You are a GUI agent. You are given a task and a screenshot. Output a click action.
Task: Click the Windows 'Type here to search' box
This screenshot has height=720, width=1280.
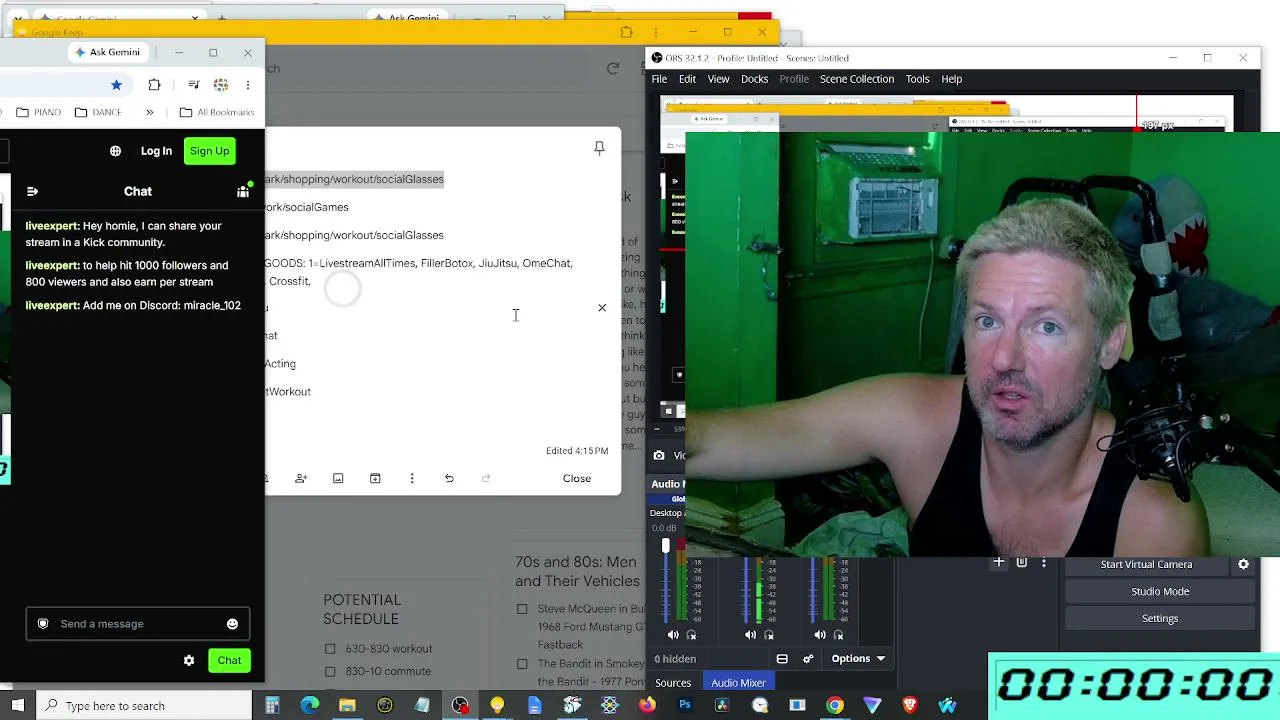pos(144,706)
